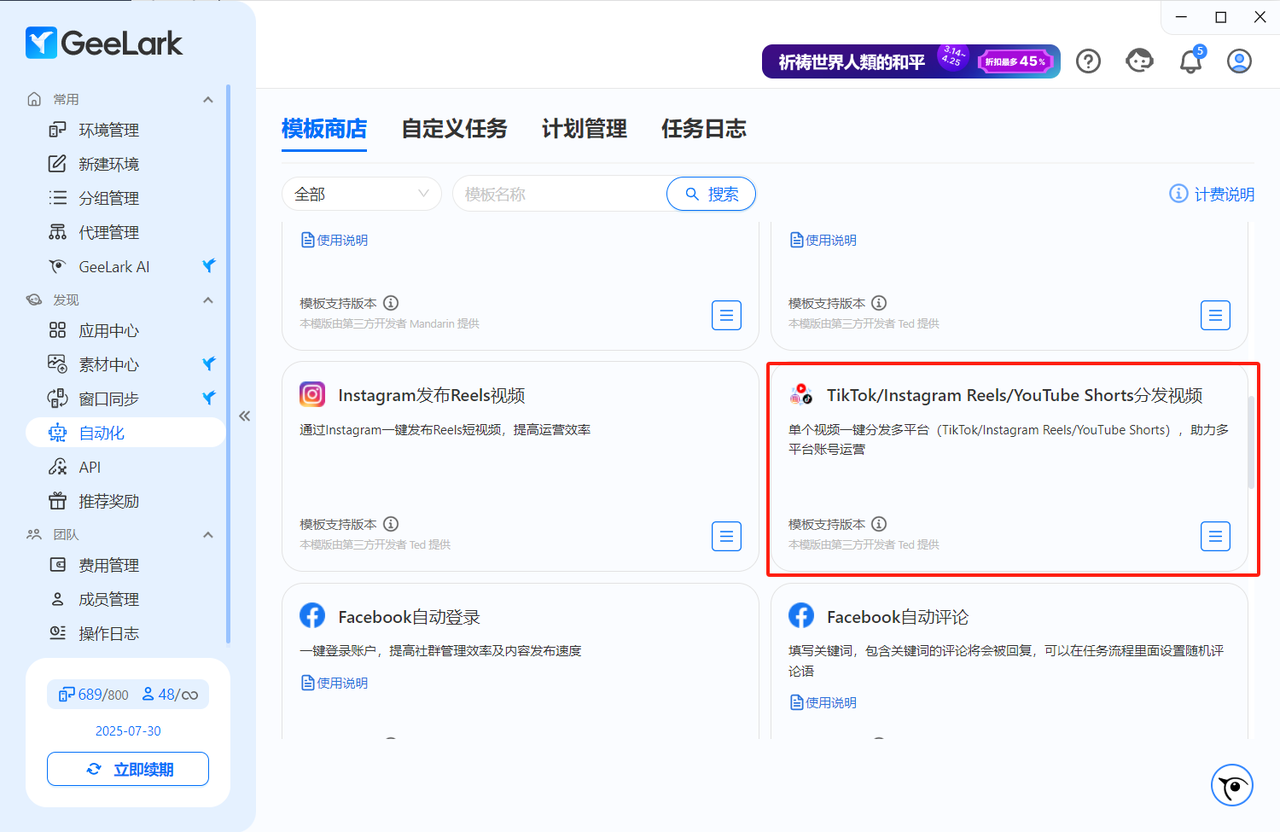Screen dimensions: 1280x832
Task: Click the 素材中心 badge marker
Action: tap(208, 364)
